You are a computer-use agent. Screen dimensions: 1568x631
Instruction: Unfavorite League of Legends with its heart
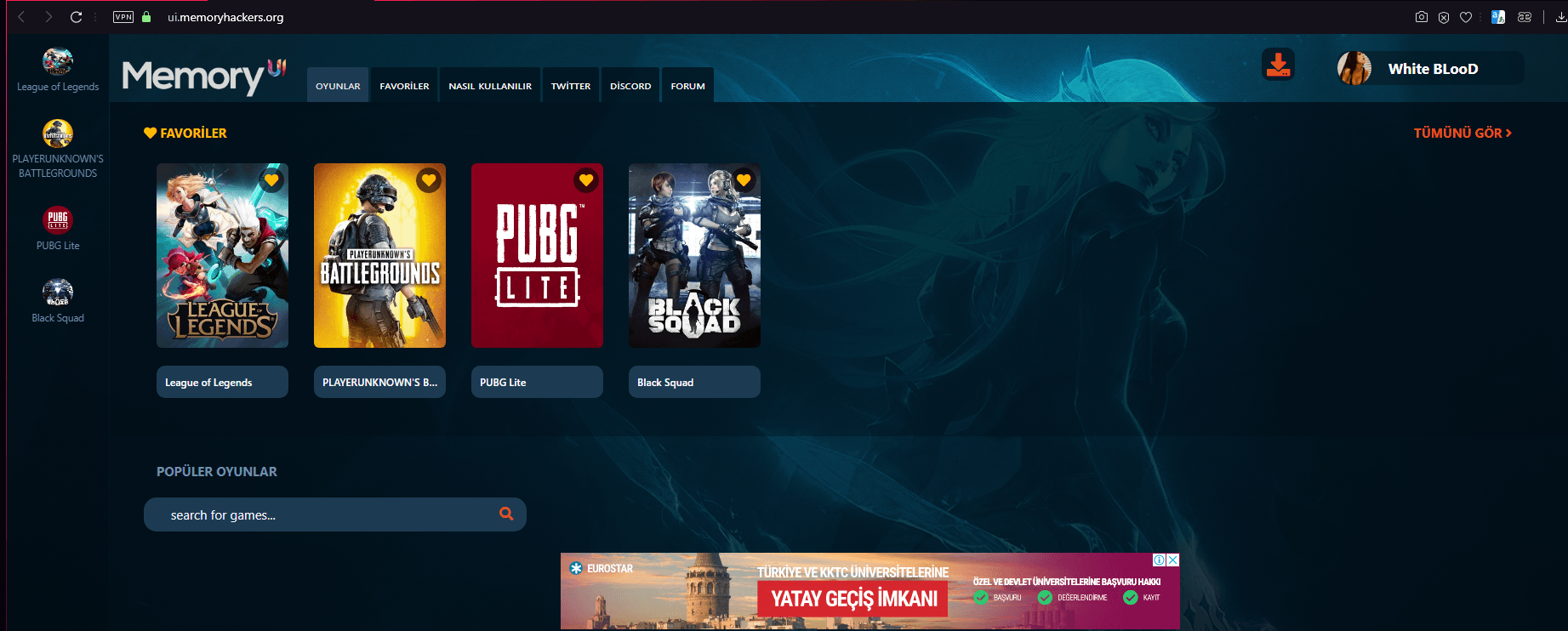click(271, 180)
